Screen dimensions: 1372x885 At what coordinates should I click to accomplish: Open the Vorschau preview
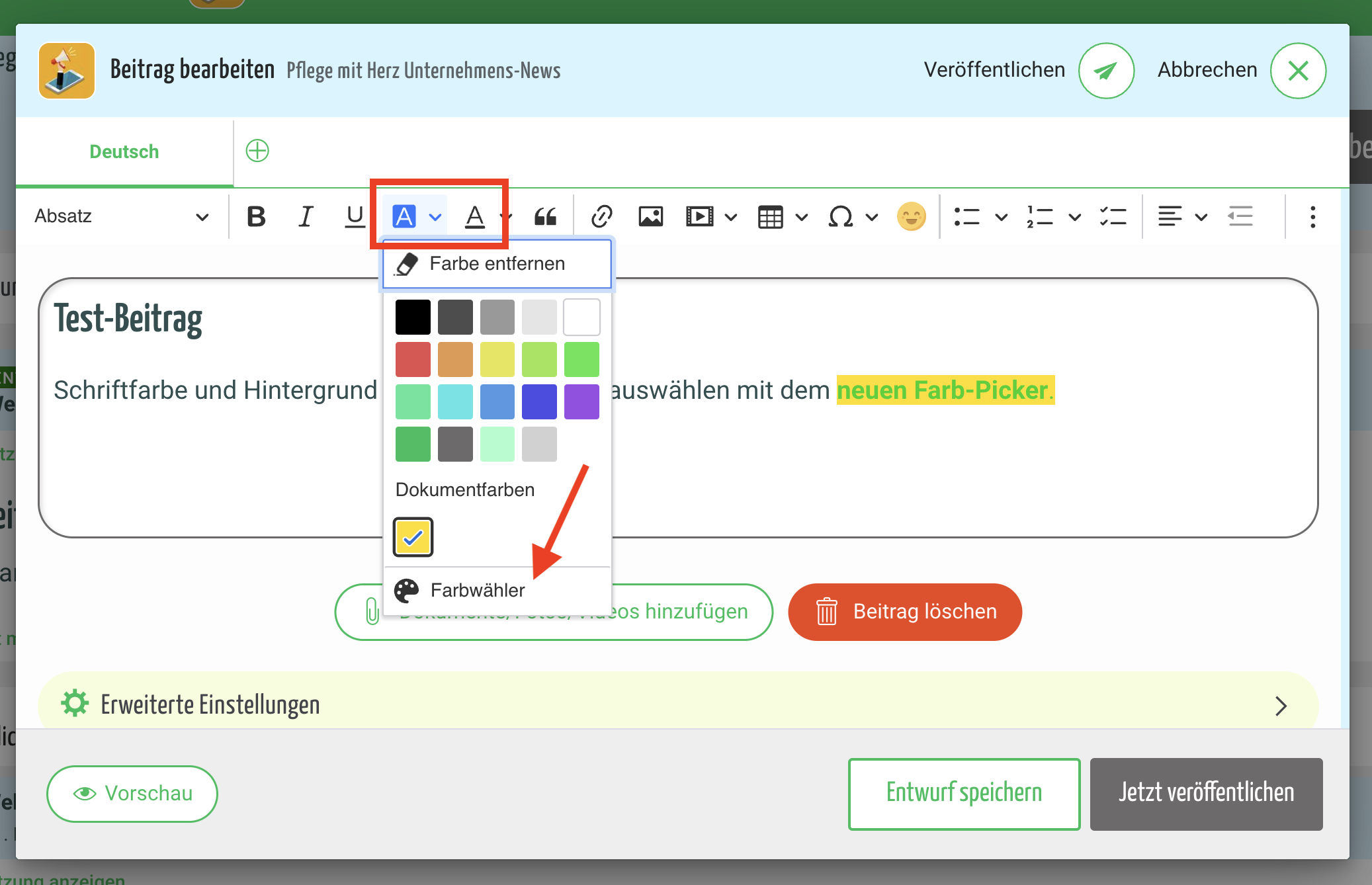(132, 793)
